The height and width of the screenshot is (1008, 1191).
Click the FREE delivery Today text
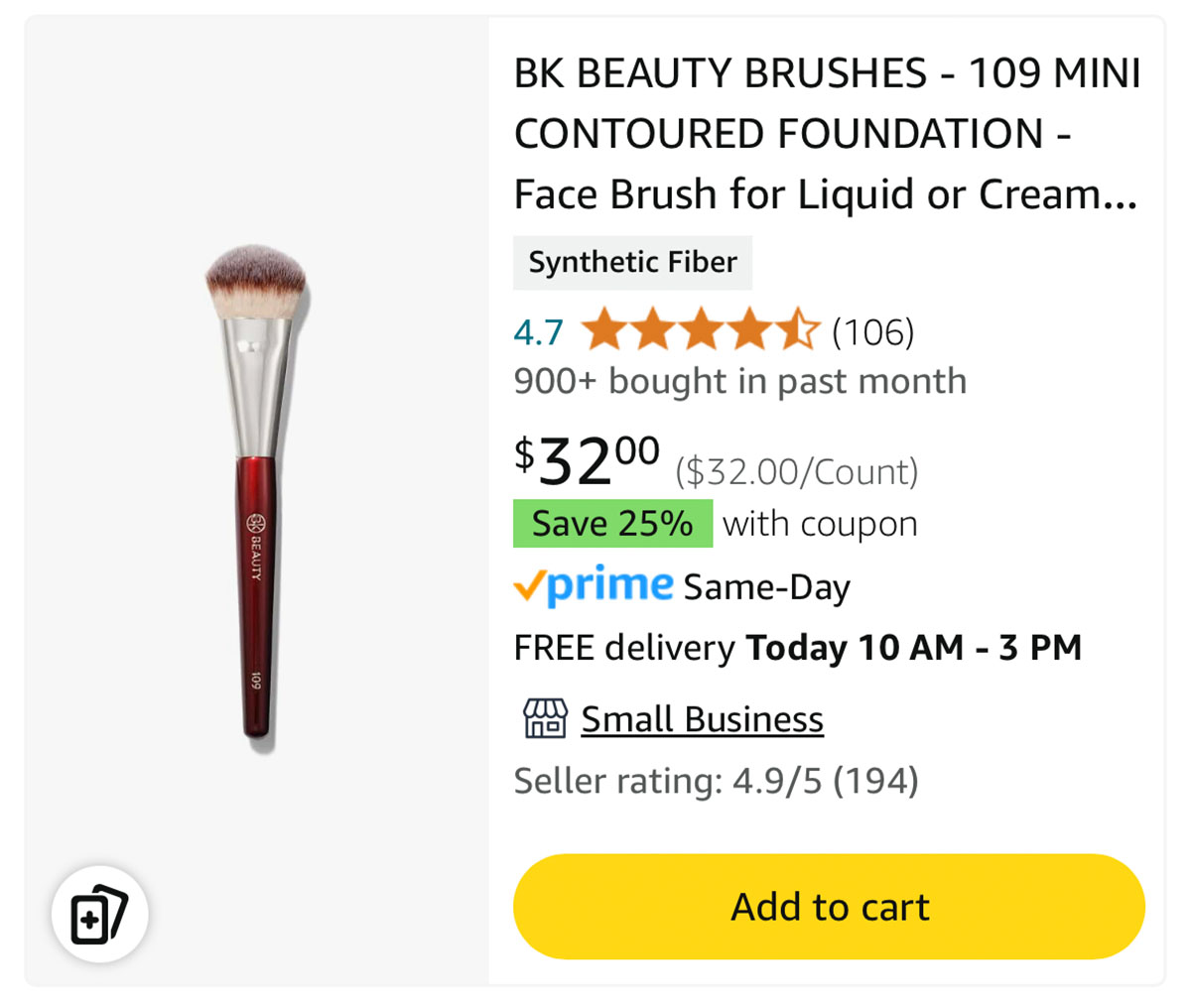(797, 648)
